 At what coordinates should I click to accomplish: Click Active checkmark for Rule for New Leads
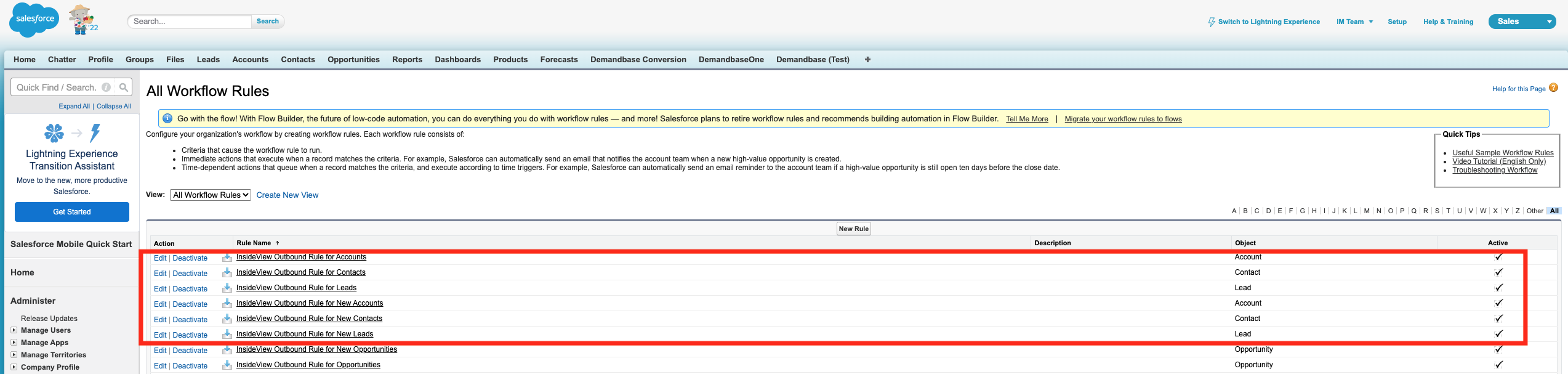coord(1498,334)
